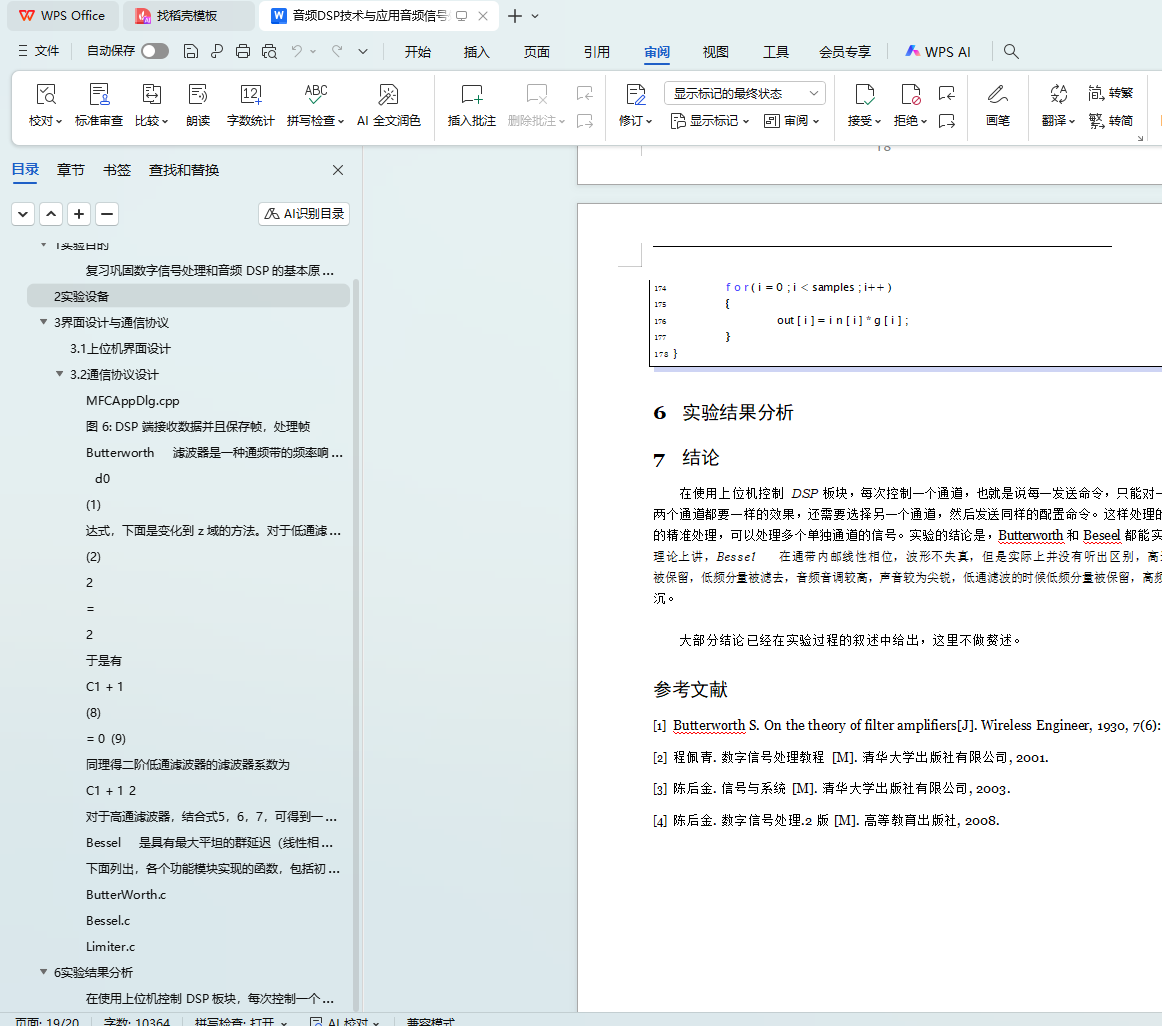
Task: Click the AI识别目录 button
Action: pyautogui.click(x=304, y=214)
